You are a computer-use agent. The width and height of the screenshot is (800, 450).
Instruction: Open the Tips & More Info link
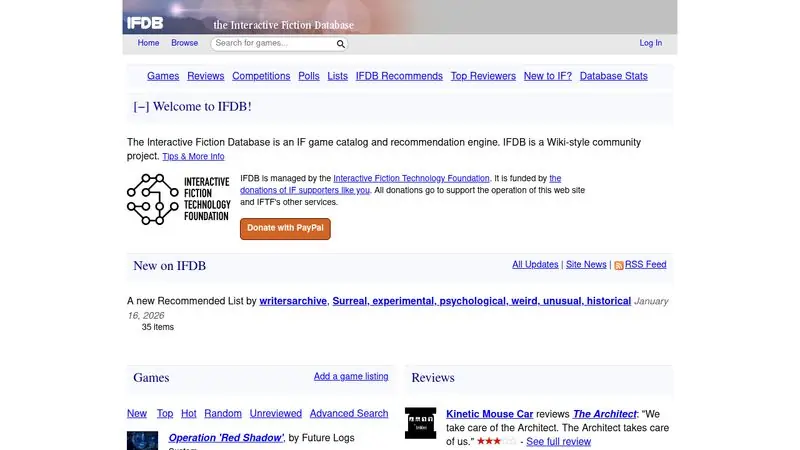193,157
